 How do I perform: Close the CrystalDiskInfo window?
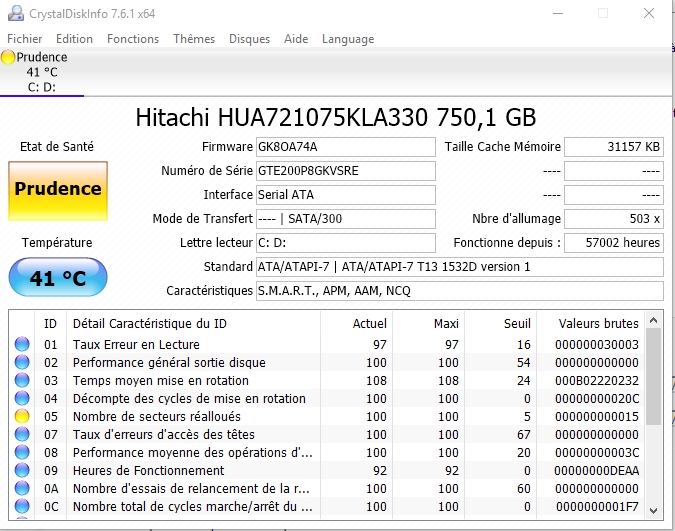(649, 13)
